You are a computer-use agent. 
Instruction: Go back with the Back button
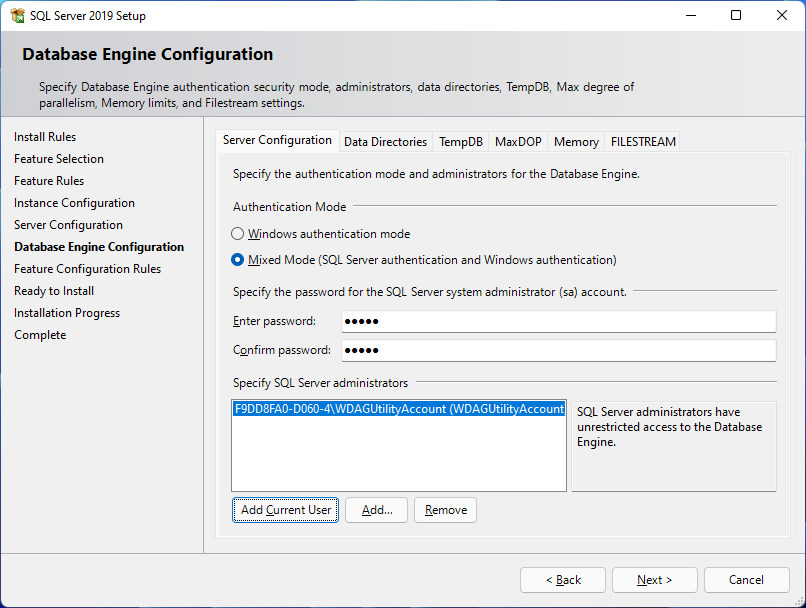pyautogui.click(x=563, y=580)
